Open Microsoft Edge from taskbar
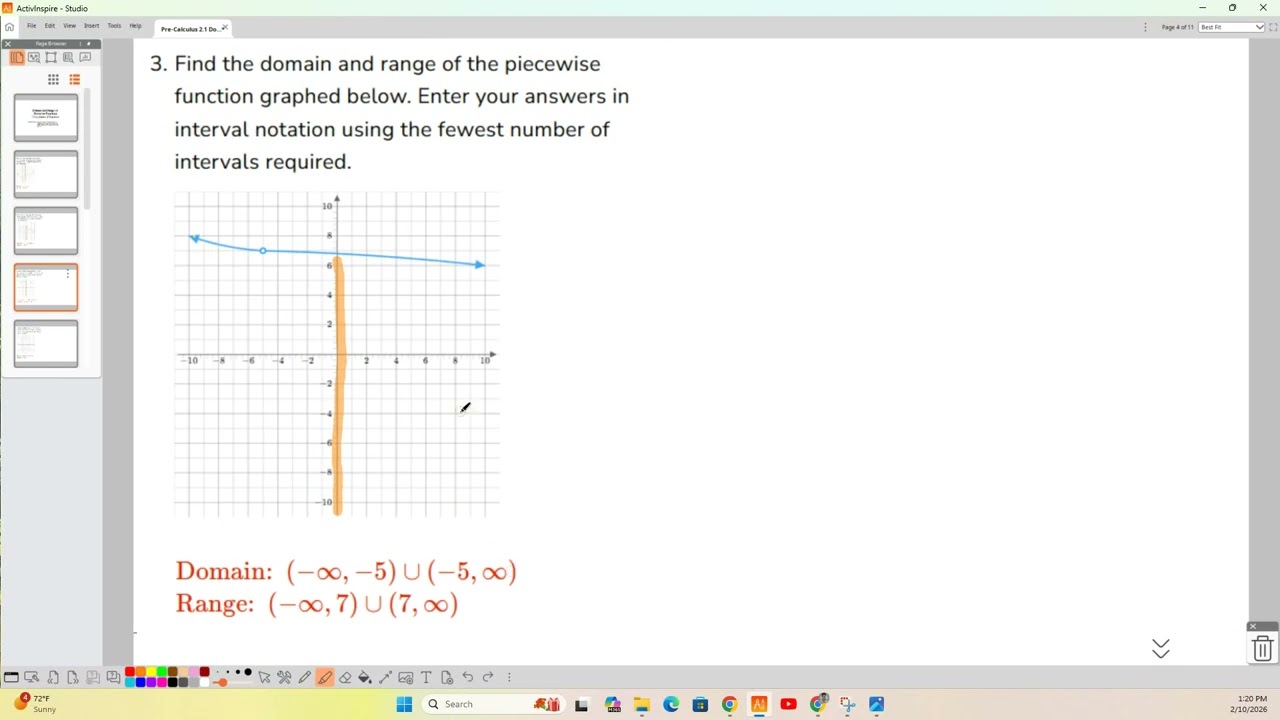The width and height of the screenshot is (1280, 720). tap(671, 704)
